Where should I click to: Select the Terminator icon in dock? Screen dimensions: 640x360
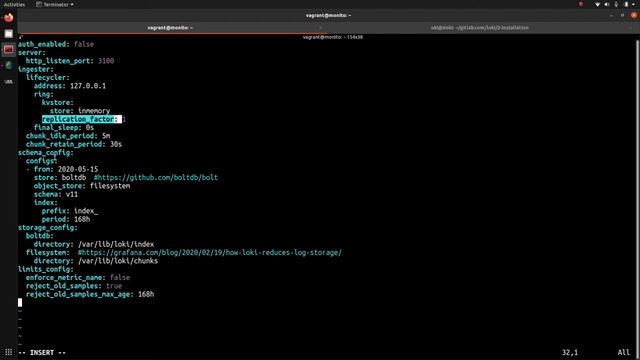click(x=9, y=49)
